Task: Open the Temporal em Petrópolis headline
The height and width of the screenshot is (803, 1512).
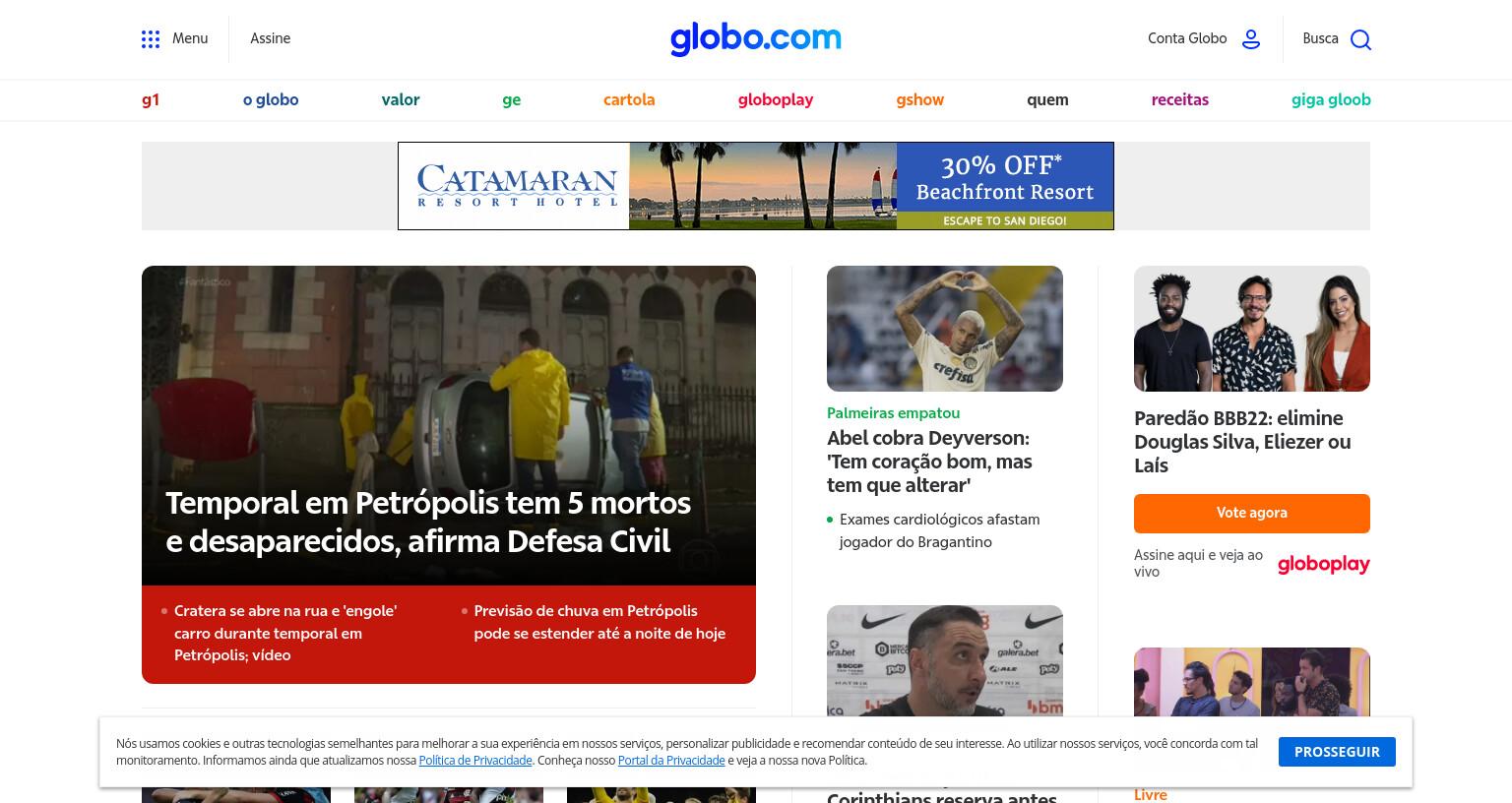Action: tap(428, 522)
